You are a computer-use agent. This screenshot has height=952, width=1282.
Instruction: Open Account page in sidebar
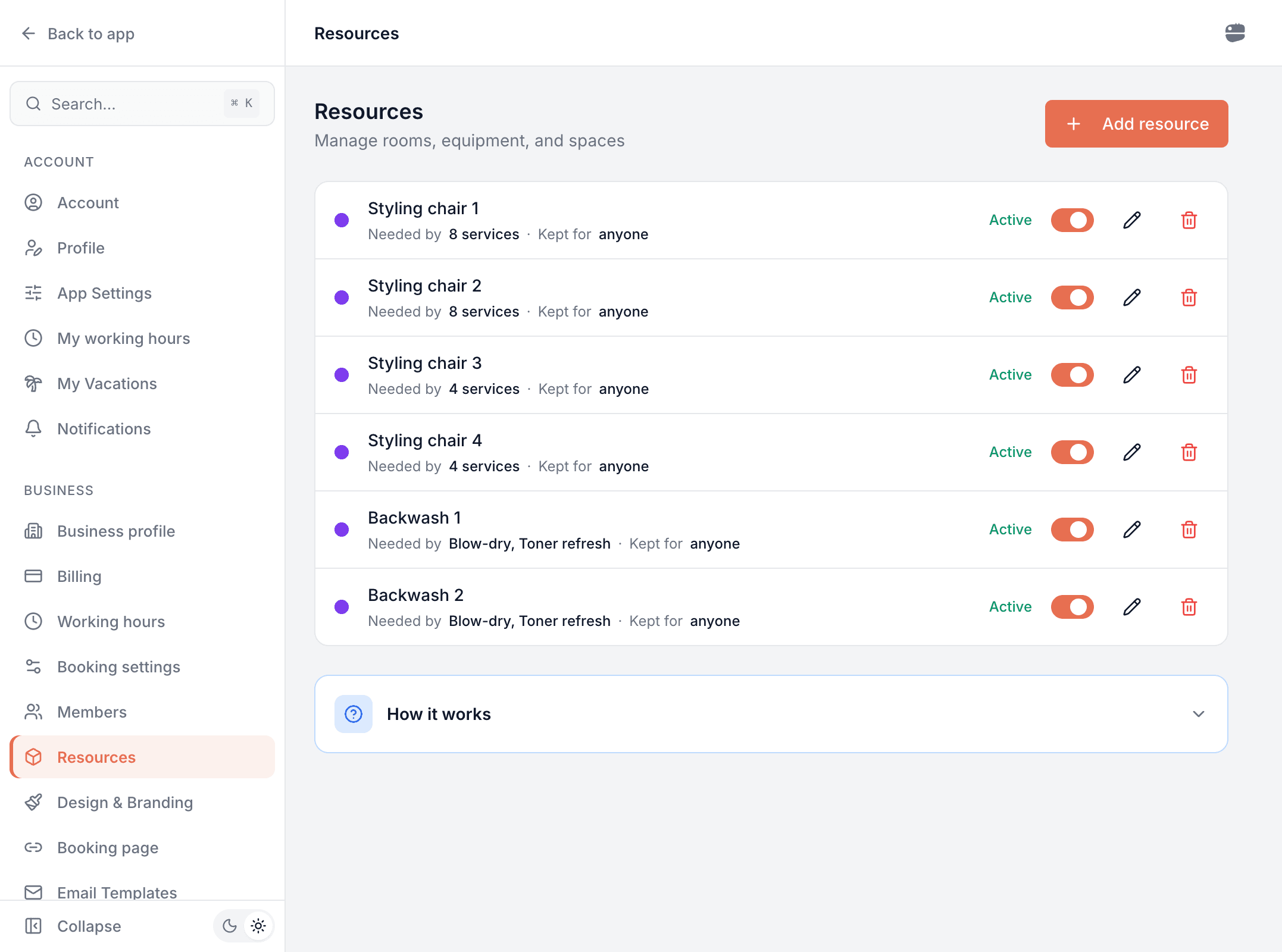pos(142,202)
